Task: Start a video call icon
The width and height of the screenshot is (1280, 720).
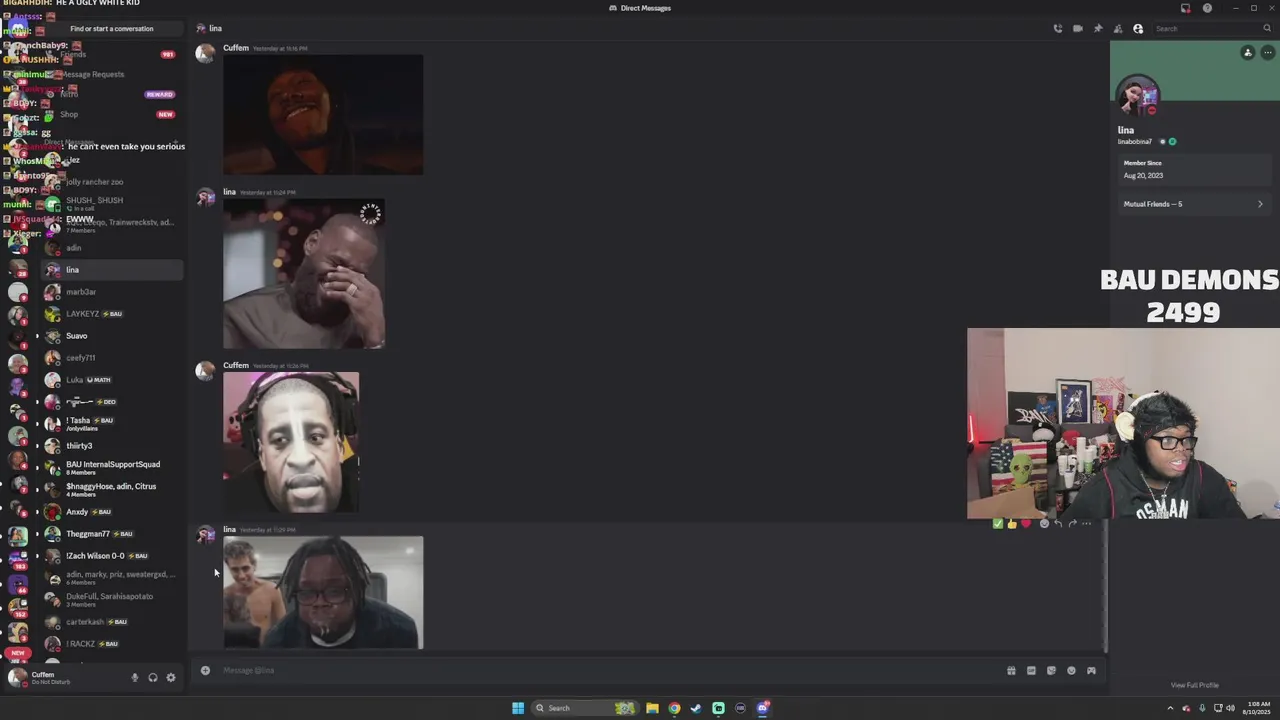Action: 1078,28
